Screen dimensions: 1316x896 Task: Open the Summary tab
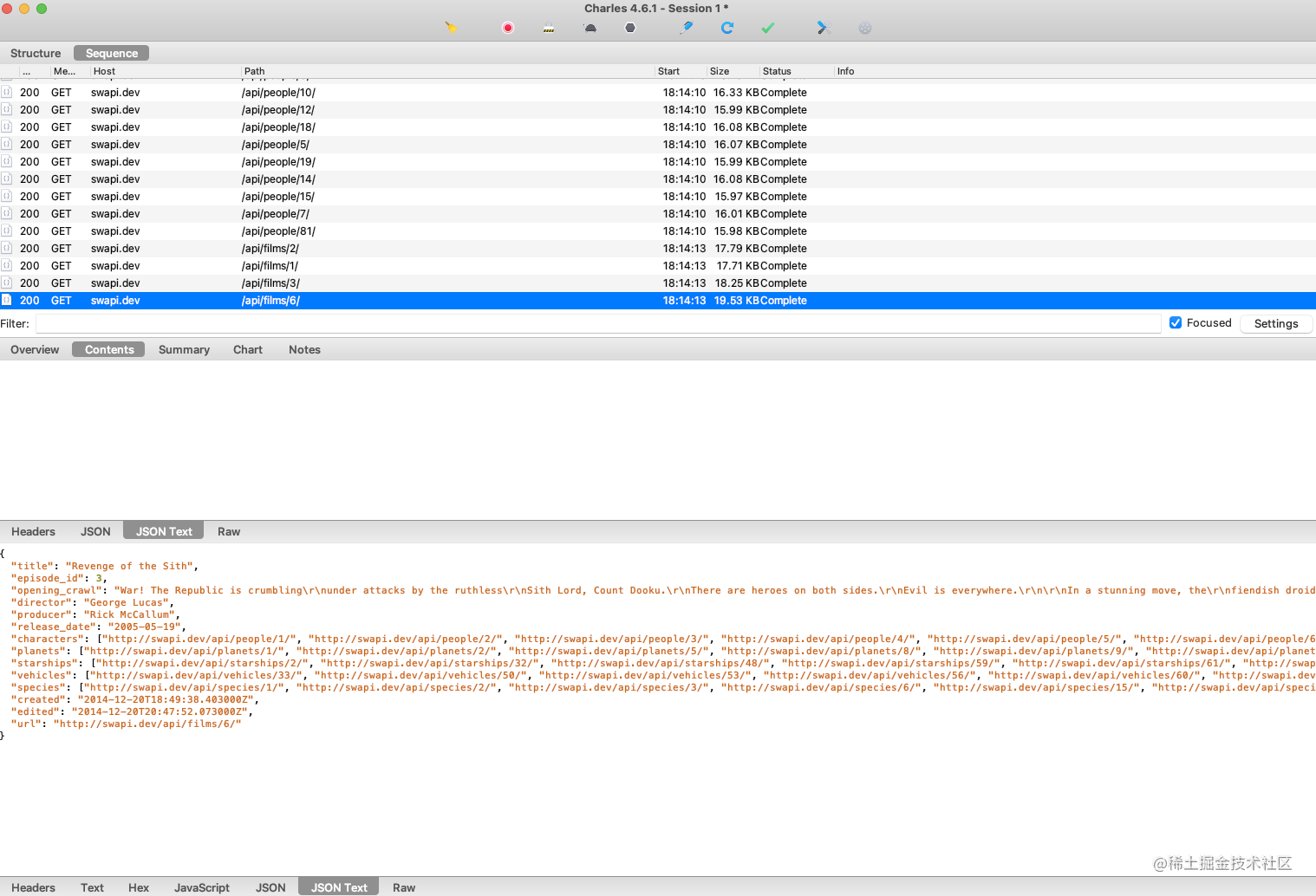(x=184, y=349)
